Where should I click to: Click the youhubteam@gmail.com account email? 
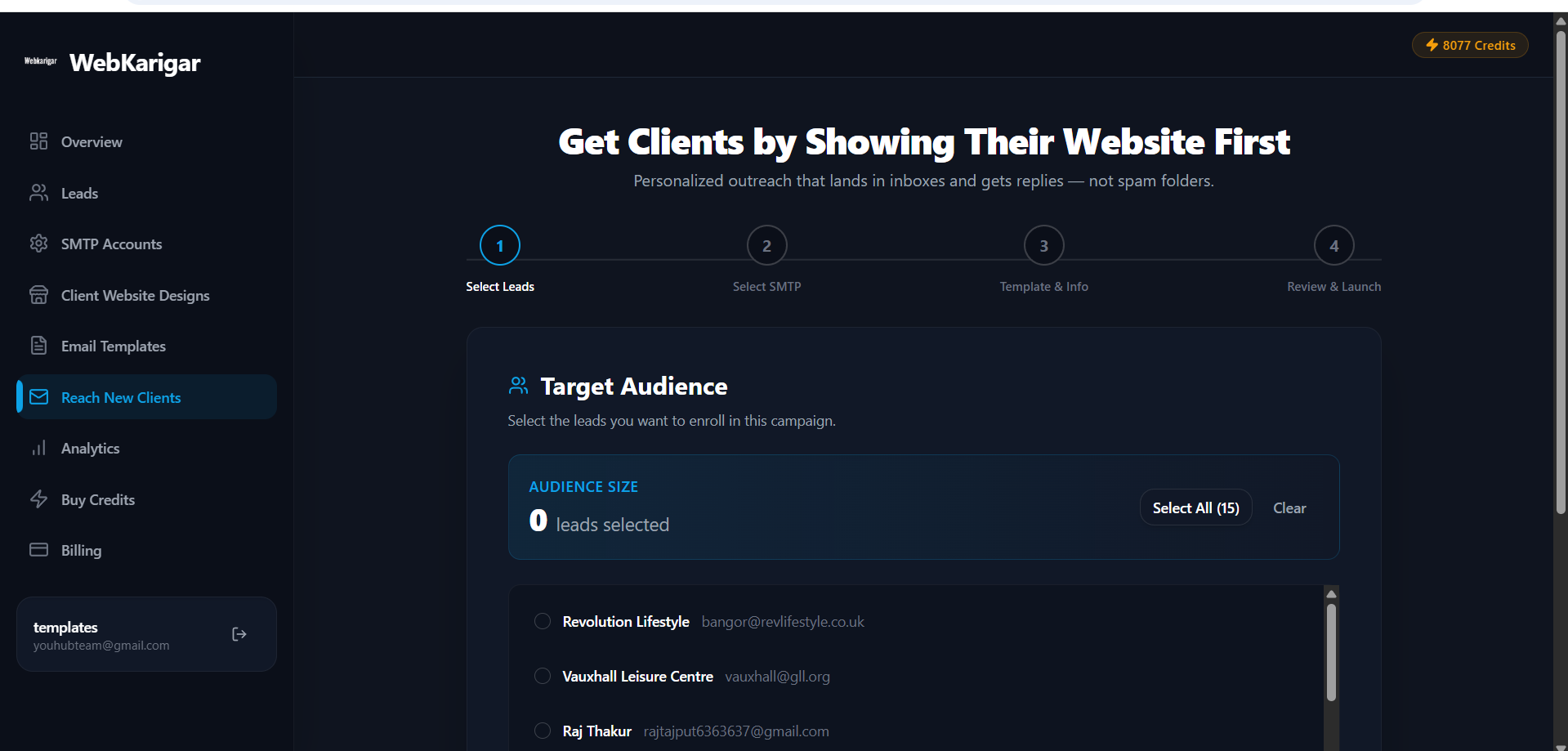pos(101,645)
